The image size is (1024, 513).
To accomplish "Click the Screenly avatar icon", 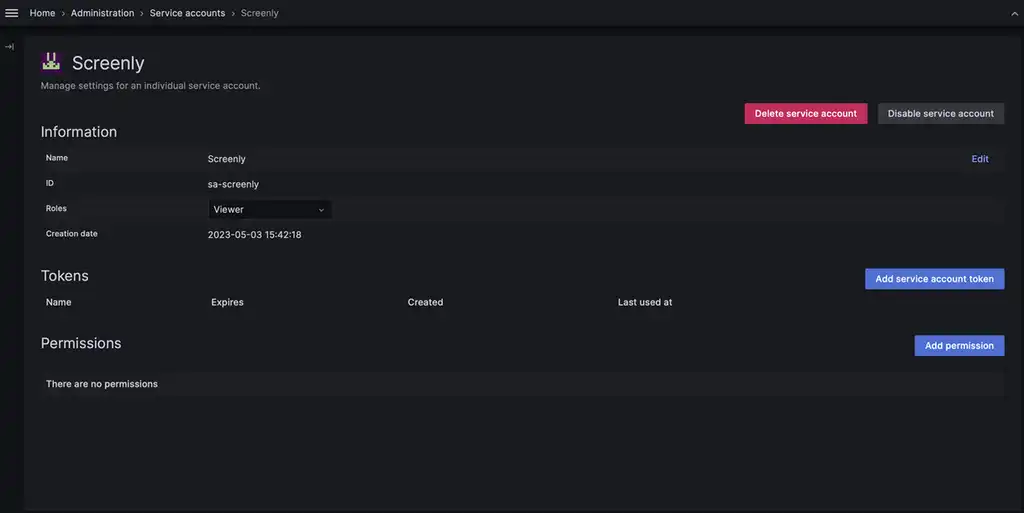I will (x=51, y=62).
